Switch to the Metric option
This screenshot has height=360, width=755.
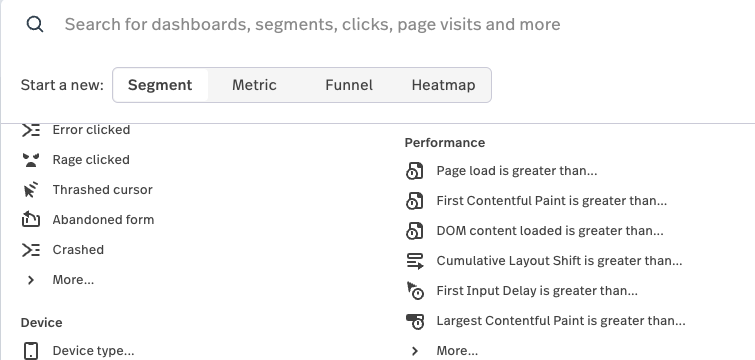254,85
